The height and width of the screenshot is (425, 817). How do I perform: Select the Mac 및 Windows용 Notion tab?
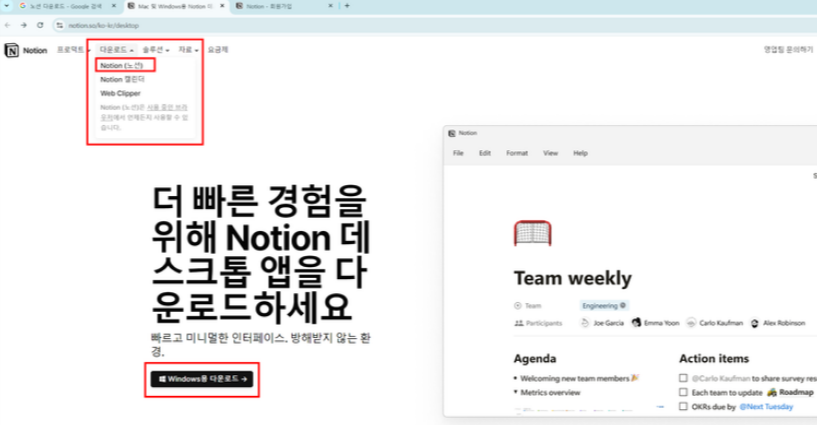tap(176, 6)
